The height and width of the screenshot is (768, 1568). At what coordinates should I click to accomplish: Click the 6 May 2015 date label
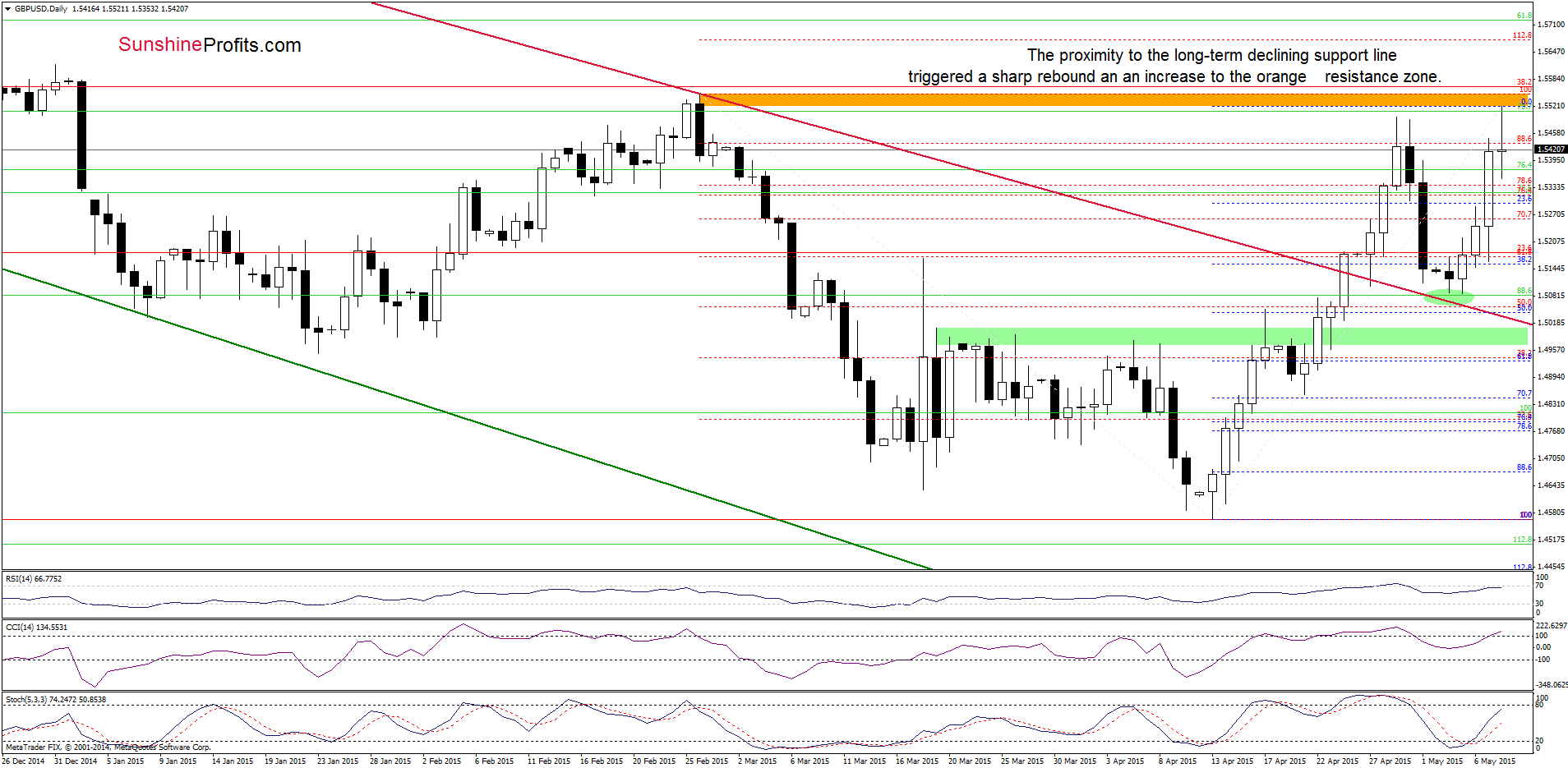[x=1495, y=761]
